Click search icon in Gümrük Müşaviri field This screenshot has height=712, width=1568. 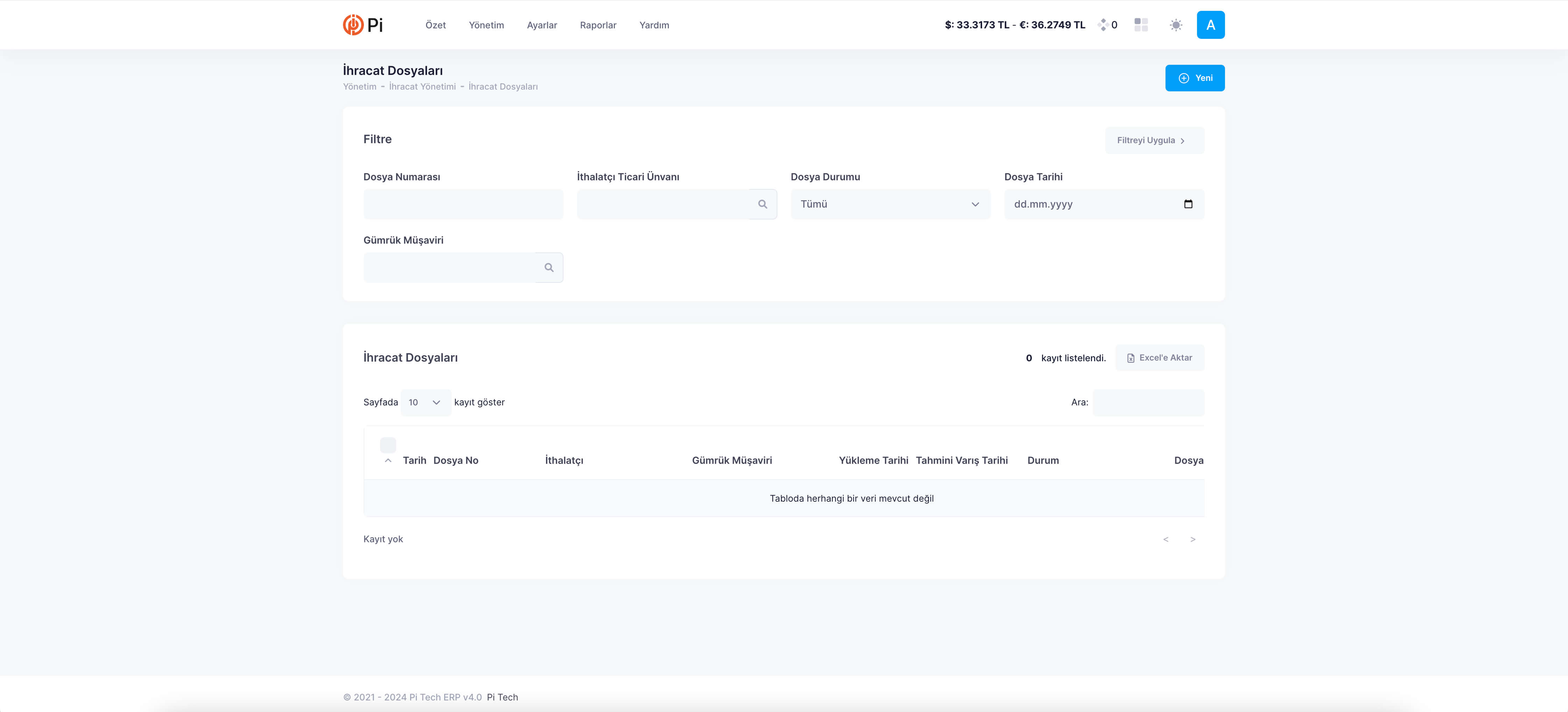point(548,268)
